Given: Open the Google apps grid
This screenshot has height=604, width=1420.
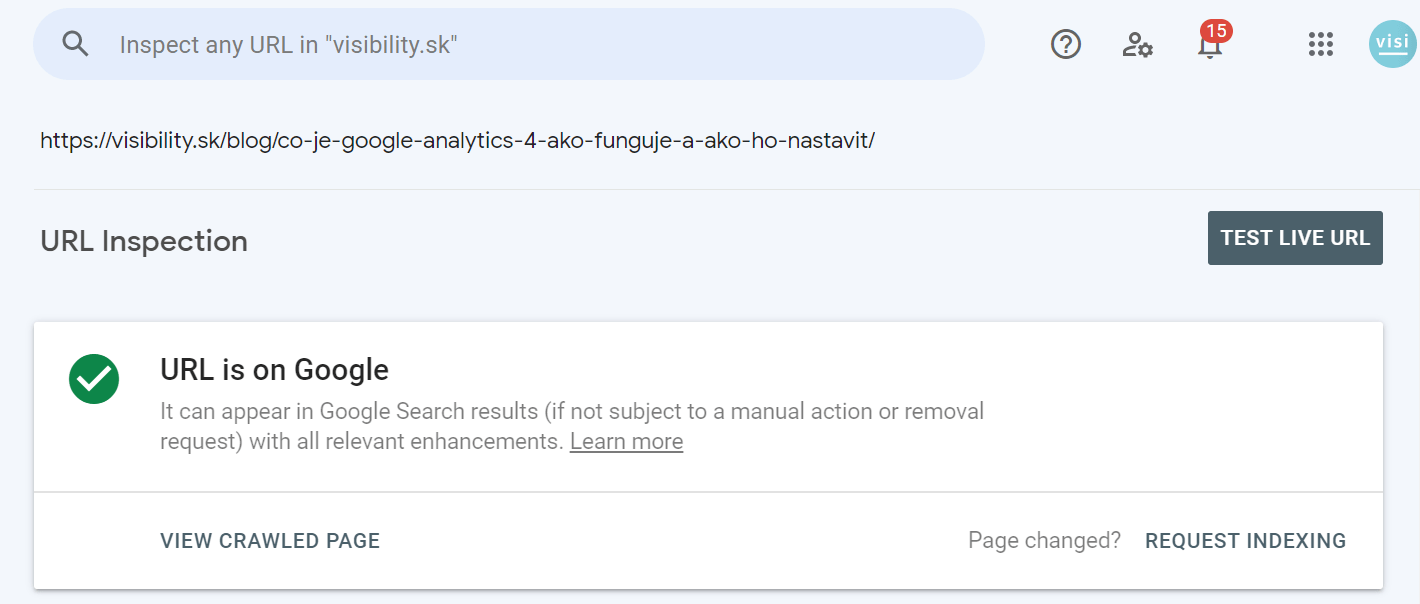Looking at the screenshot, I should pos(1321,44).
